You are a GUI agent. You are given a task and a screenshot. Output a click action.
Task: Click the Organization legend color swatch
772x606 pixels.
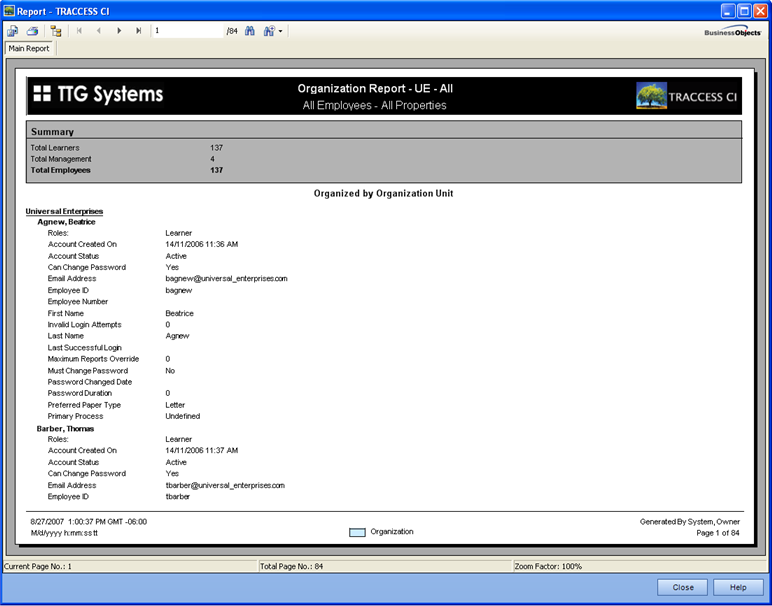[x=357, y=532]
